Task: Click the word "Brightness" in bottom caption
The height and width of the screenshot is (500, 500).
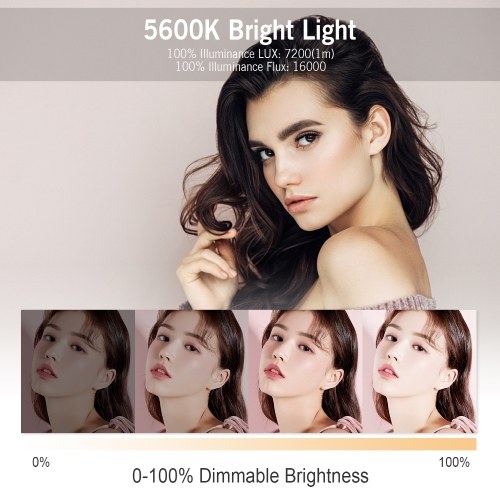Action: coord(326,476)
